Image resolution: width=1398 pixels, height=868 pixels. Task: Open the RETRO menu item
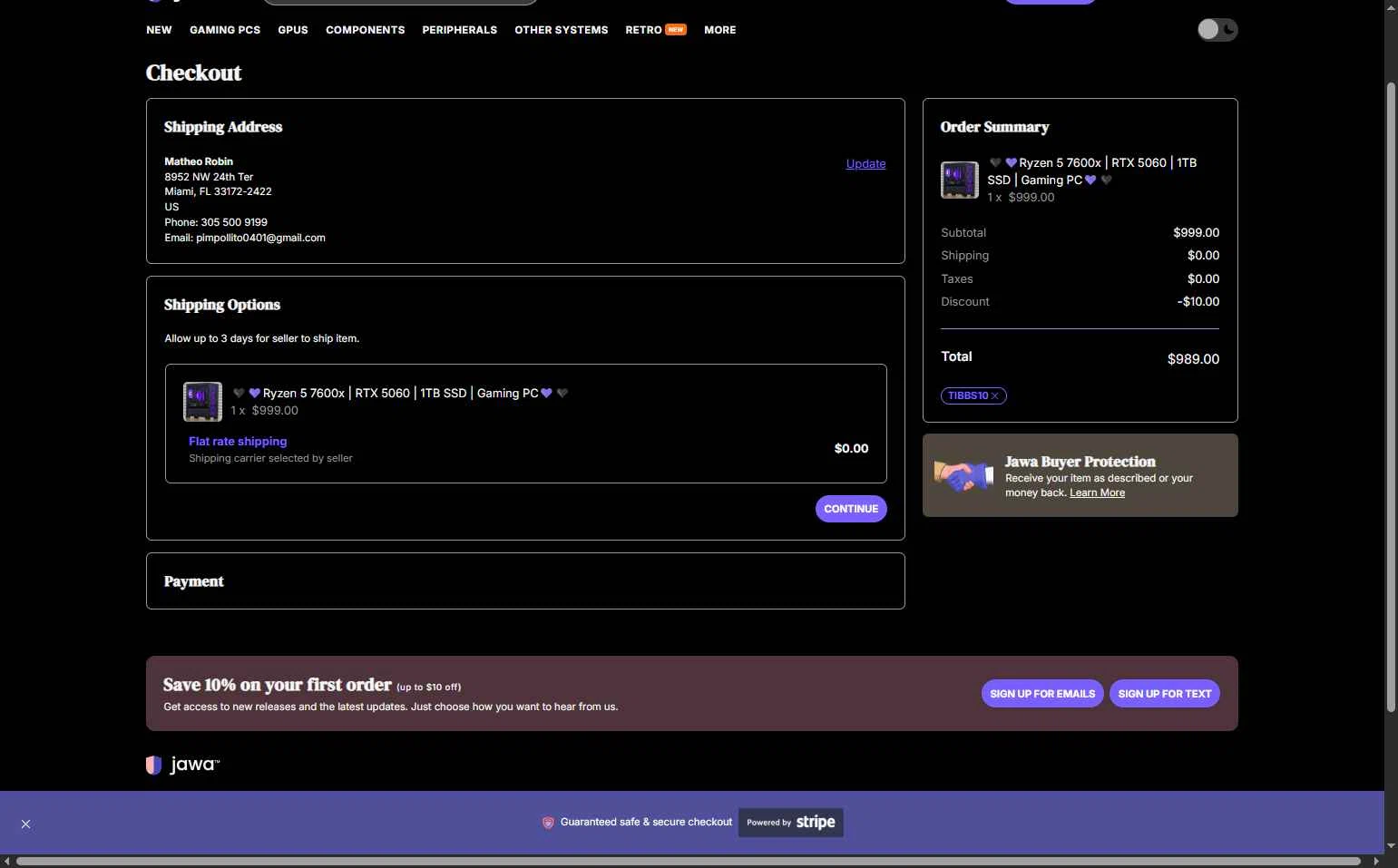click(655, 30)
